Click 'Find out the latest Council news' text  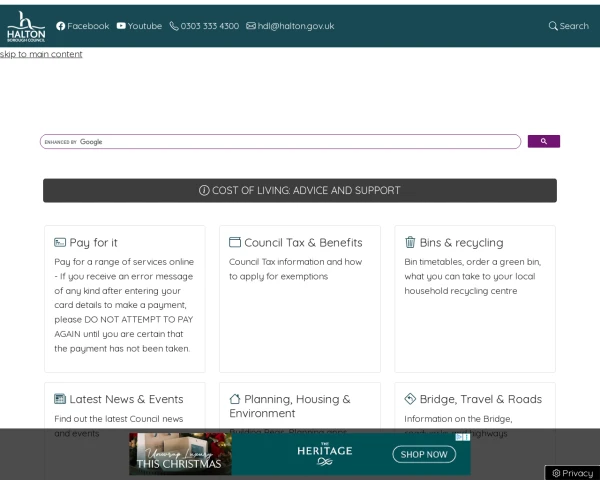pos(119,419)
